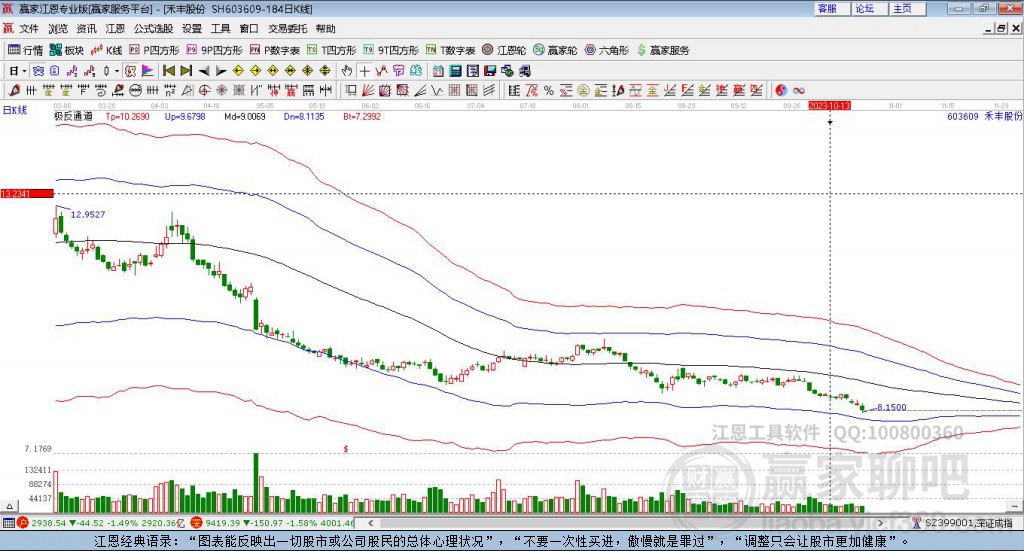This screenshot has height=551, width=1024.
Task: Click the 12.9527 high price label
Action: [x=88, y=214]
